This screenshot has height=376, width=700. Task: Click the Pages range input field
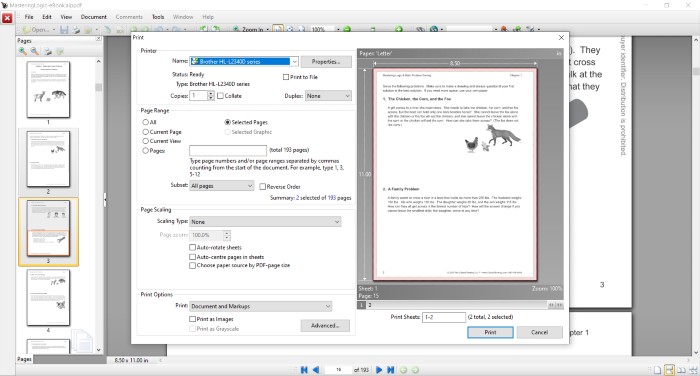tap(228, 150)
